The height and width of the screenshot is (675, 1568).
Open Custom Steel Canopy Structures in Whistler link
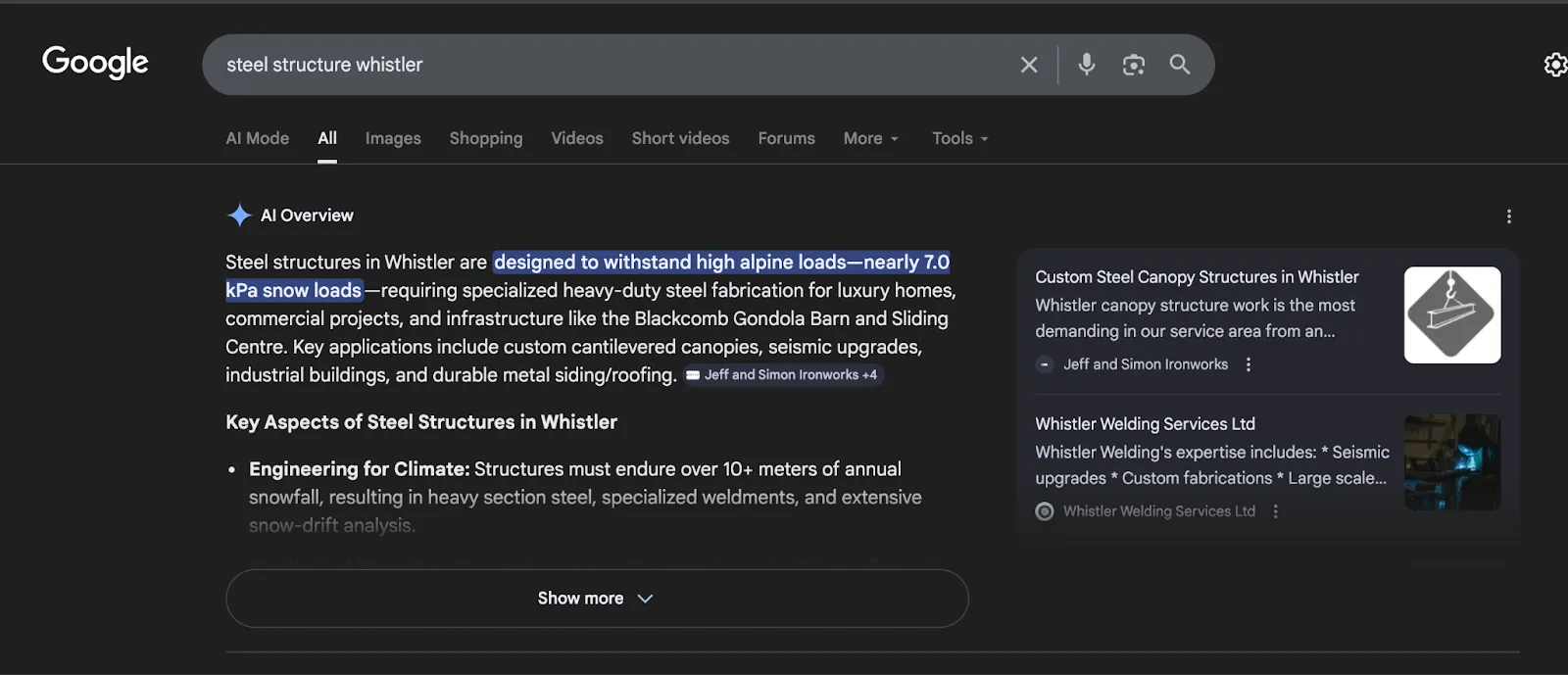tap(1197, 277)
